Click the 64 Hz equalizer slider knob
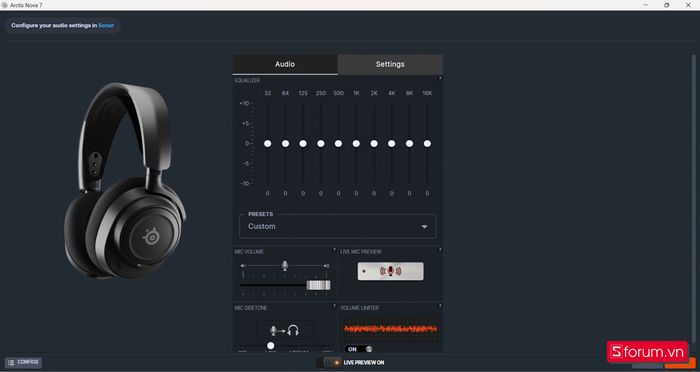Image resolution: width=700 pixels, height=372 pixels. (285, 143)
